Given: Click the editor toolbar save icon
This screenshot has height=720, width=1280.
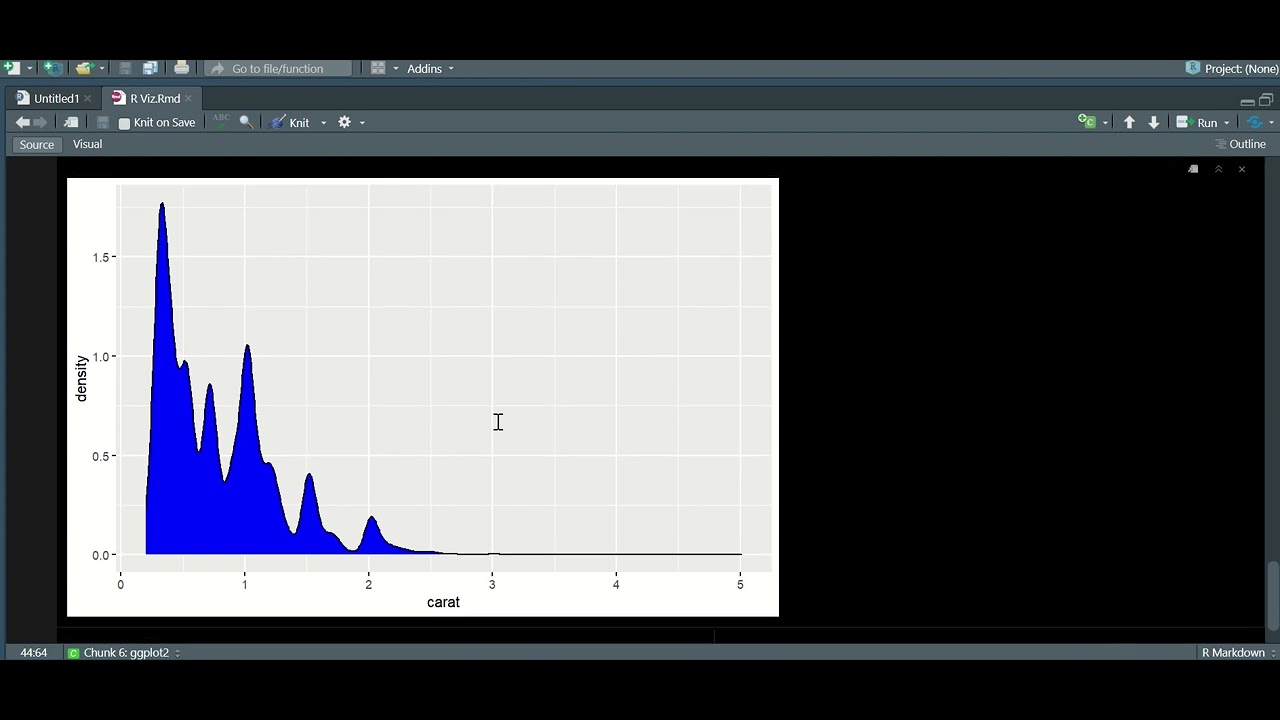Looking at the screenshot, I should tap(102, 122).
